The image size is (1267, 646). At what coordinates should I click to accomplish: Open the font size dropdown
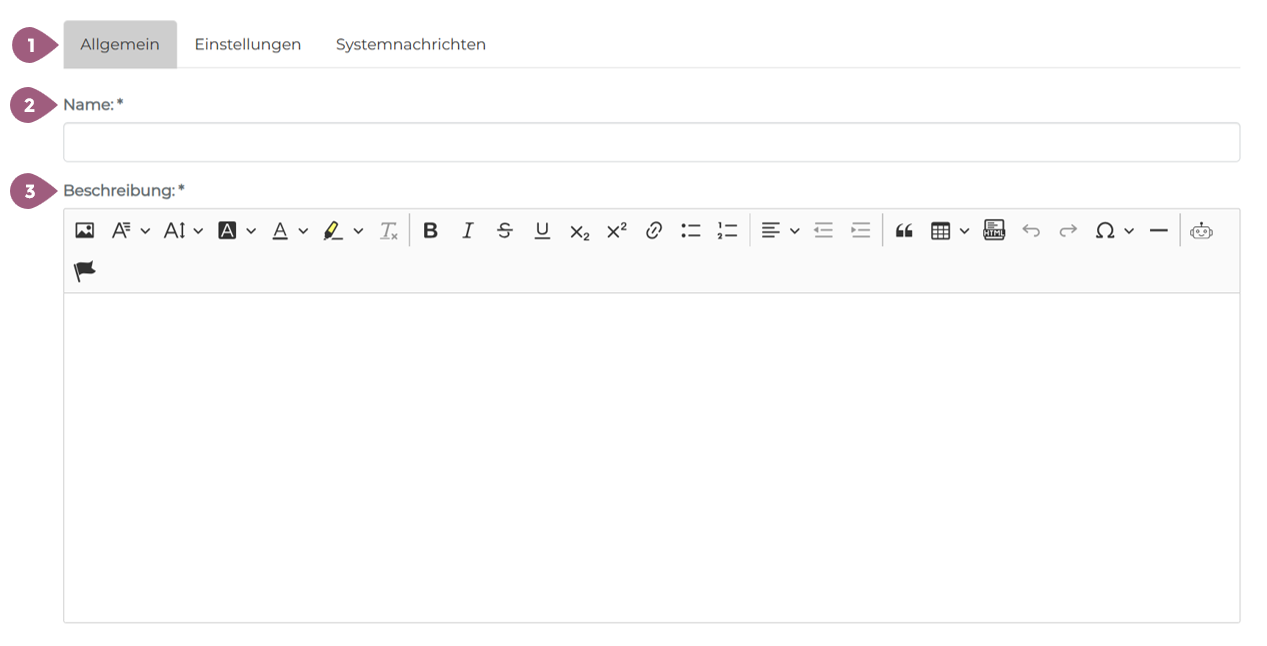[183, 231]
